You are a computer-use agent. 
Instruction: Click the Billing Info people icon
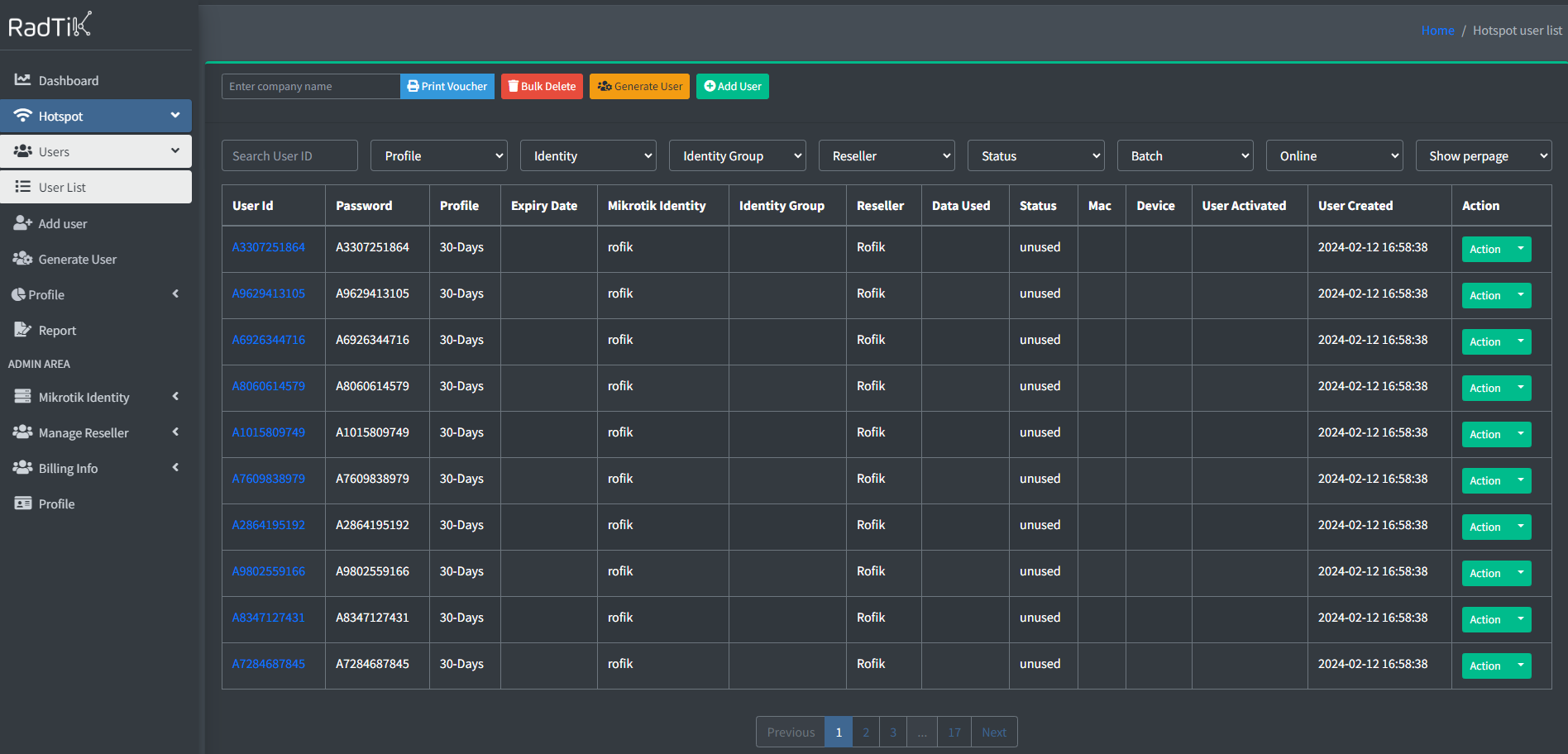coord(23,468)
